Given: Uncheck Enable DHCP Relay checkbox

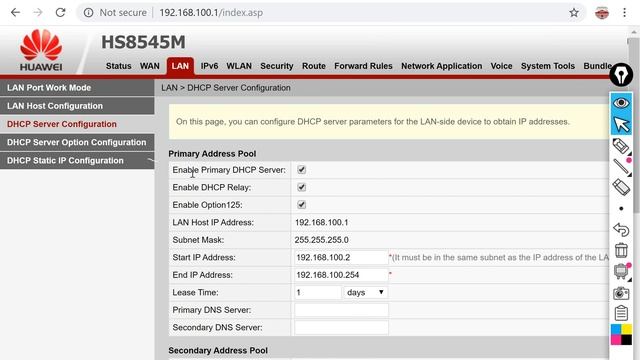Looking at the screenshot, I should tap(301, 187).
